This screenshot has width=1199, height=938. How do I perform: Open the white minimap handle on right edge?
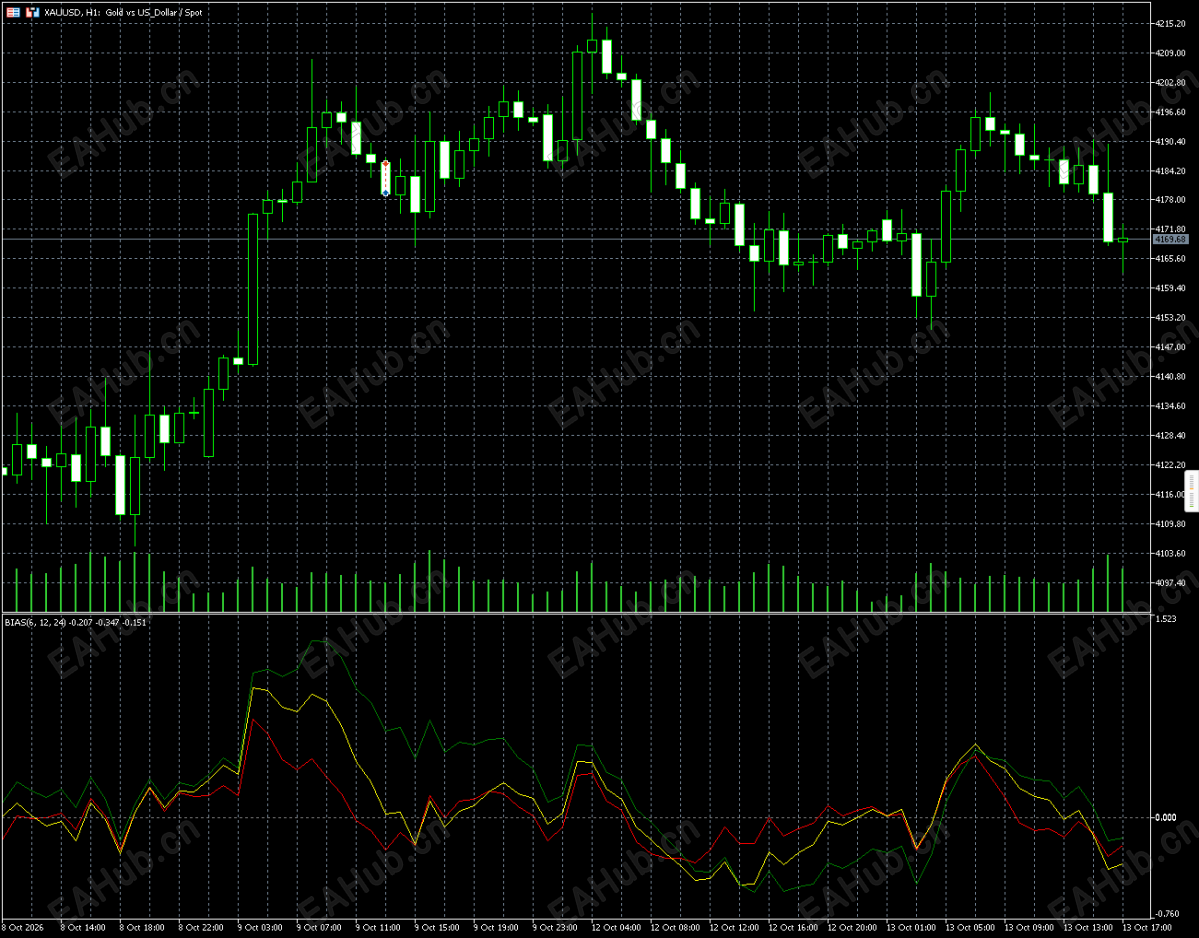(x=1191, y=491)
